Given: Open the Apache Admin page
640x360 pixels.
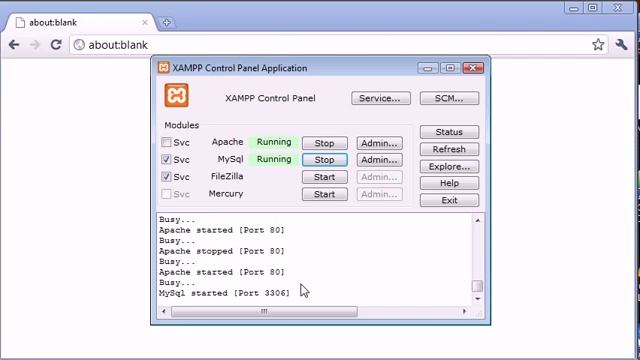Looking at the screenshot, I should tap(379, 143).
